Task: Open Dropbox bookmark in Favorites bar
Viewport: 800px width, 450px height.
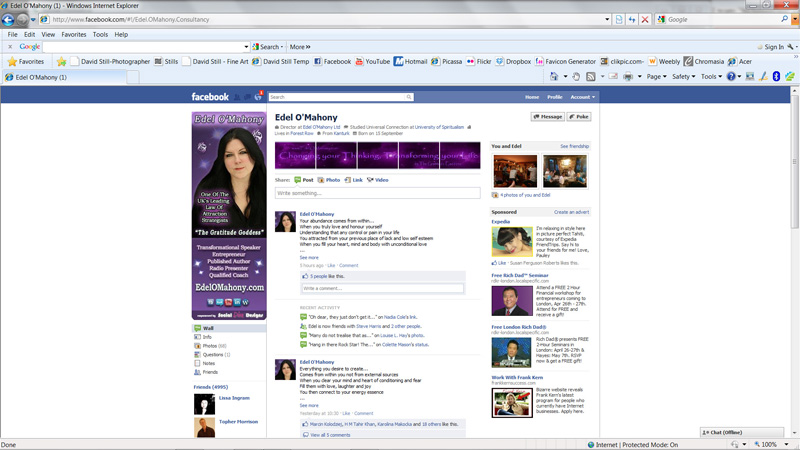Action: 513,62
